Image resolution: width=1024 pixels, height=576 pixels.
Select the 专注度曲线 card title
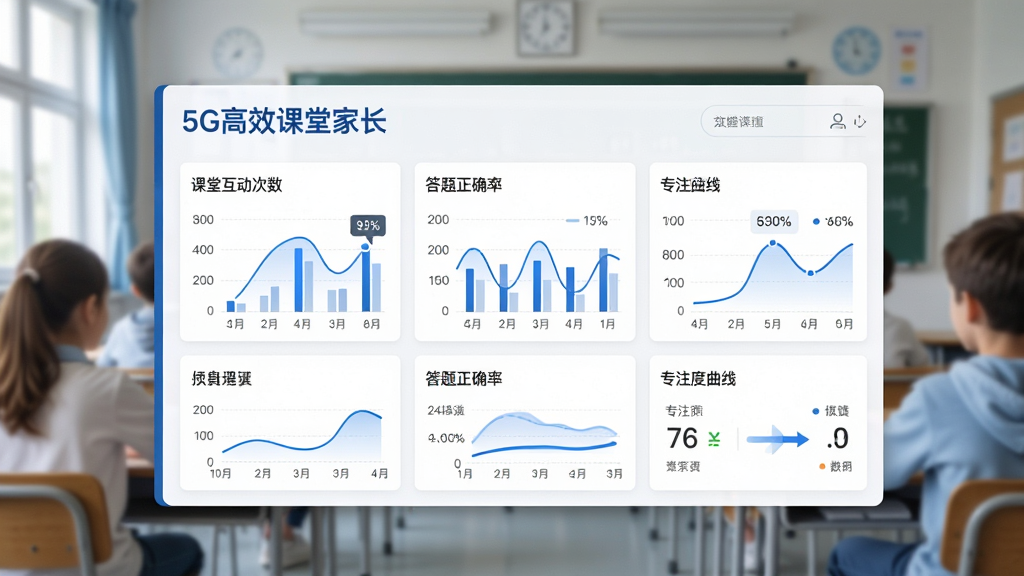tap(698, 379)
